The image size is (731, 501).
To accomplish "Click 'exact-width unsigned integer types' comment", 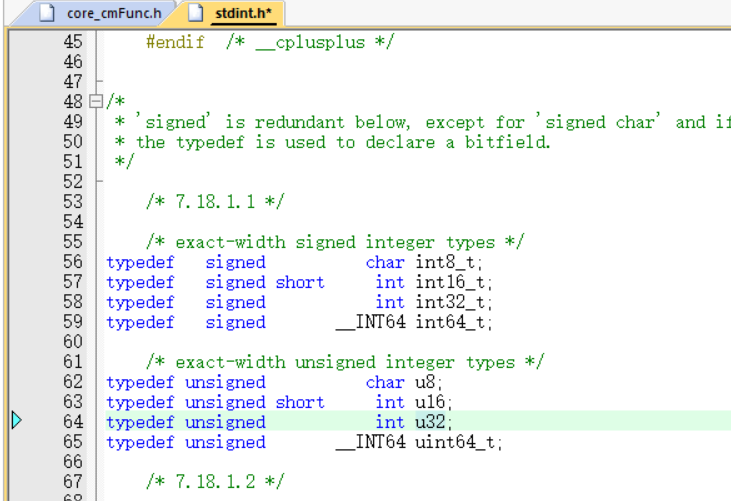I will click(345, 362).
